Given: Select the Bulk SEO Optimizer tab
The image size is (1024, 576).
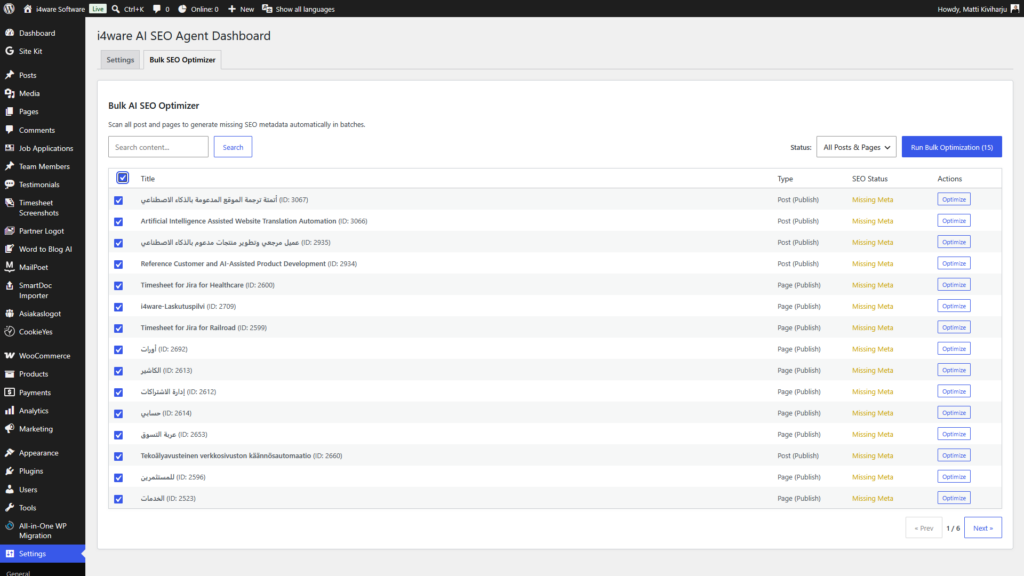Looking at the screenshot, I should pos(182,59).
